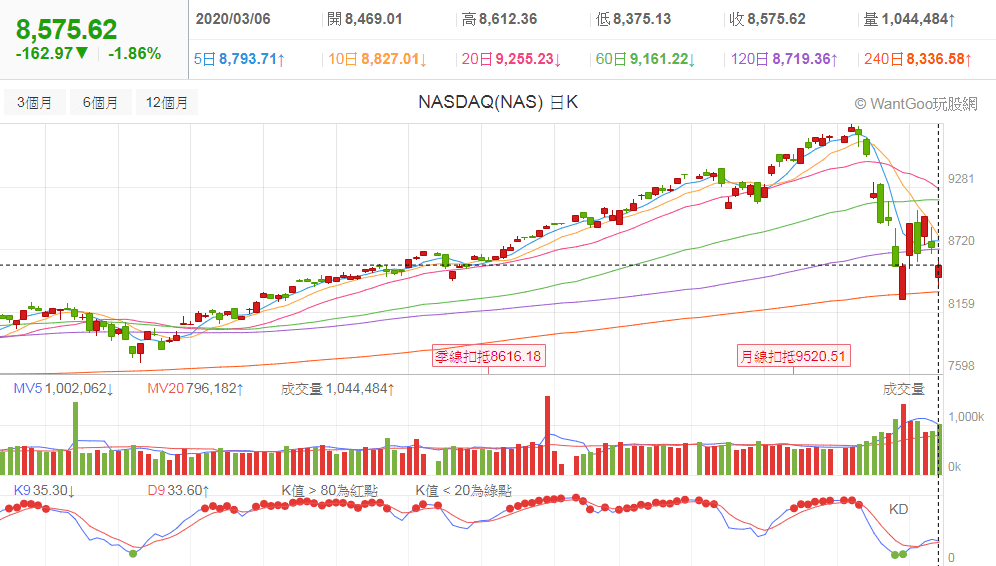
Task: Click the WantGoo玩股網 copyright watermark
Action: coord(915,103)
